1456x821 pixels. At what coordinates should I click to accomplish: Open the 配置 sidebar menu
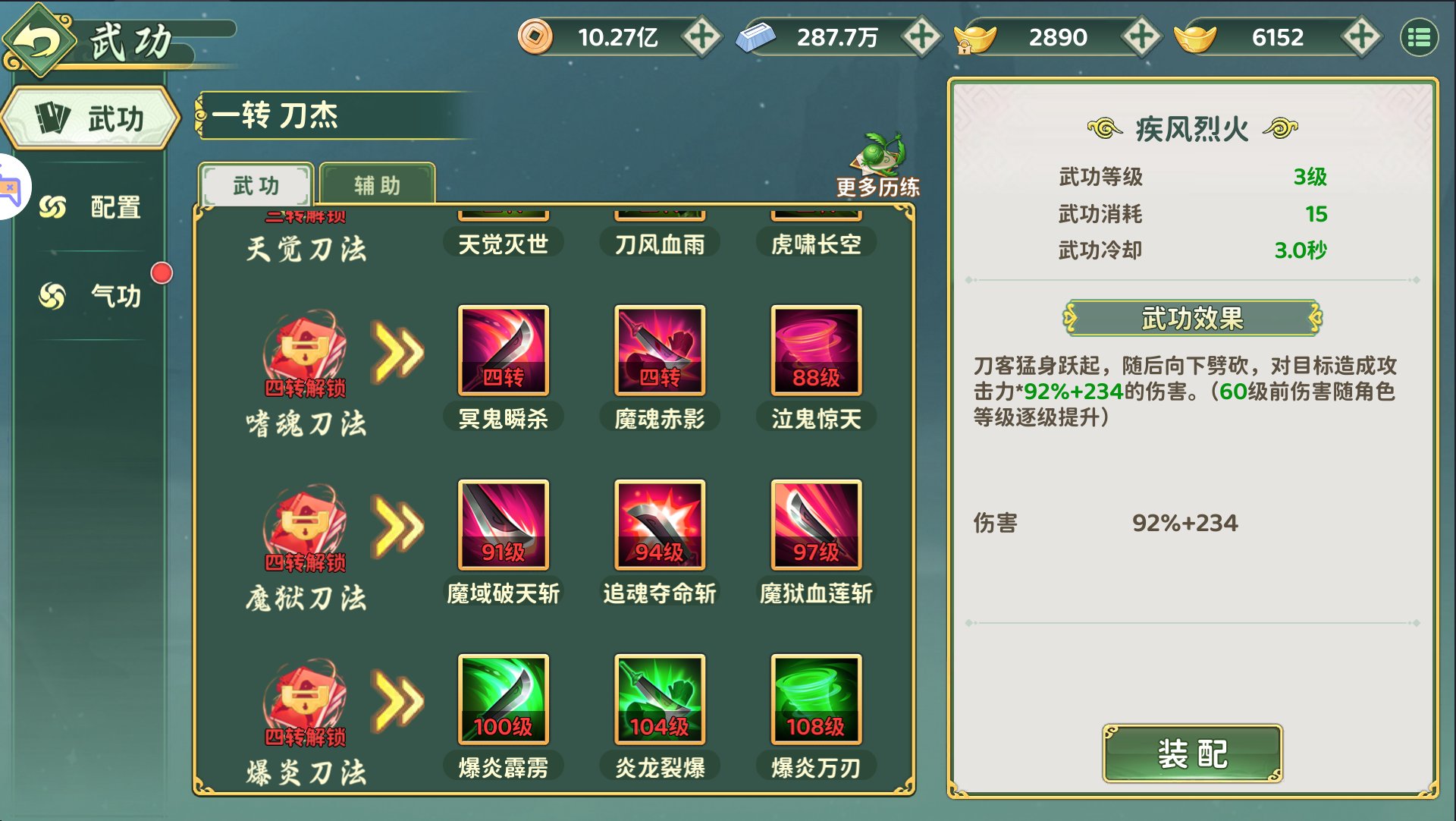tap(91, 206)
